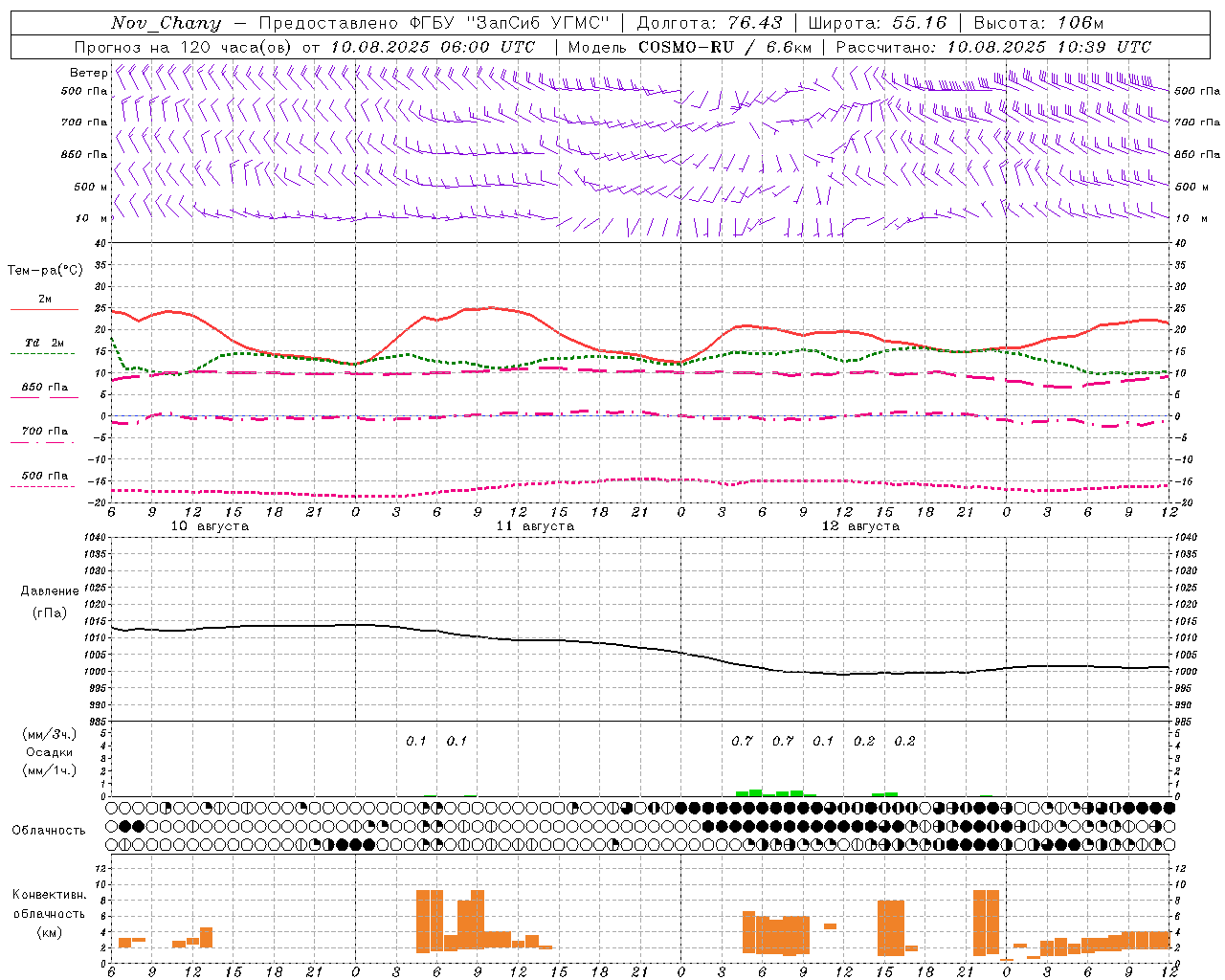Click the '10 августа' date label
The image size is (1225, 980).
click(210, 526)
